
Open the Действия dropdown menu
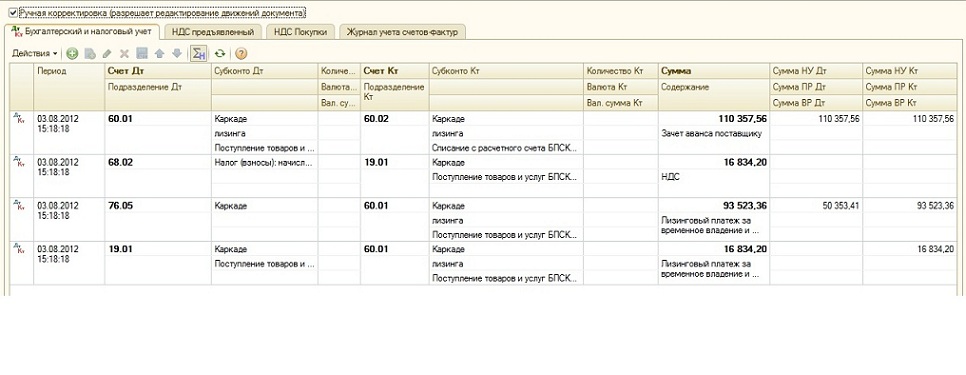tap(35, 54)
